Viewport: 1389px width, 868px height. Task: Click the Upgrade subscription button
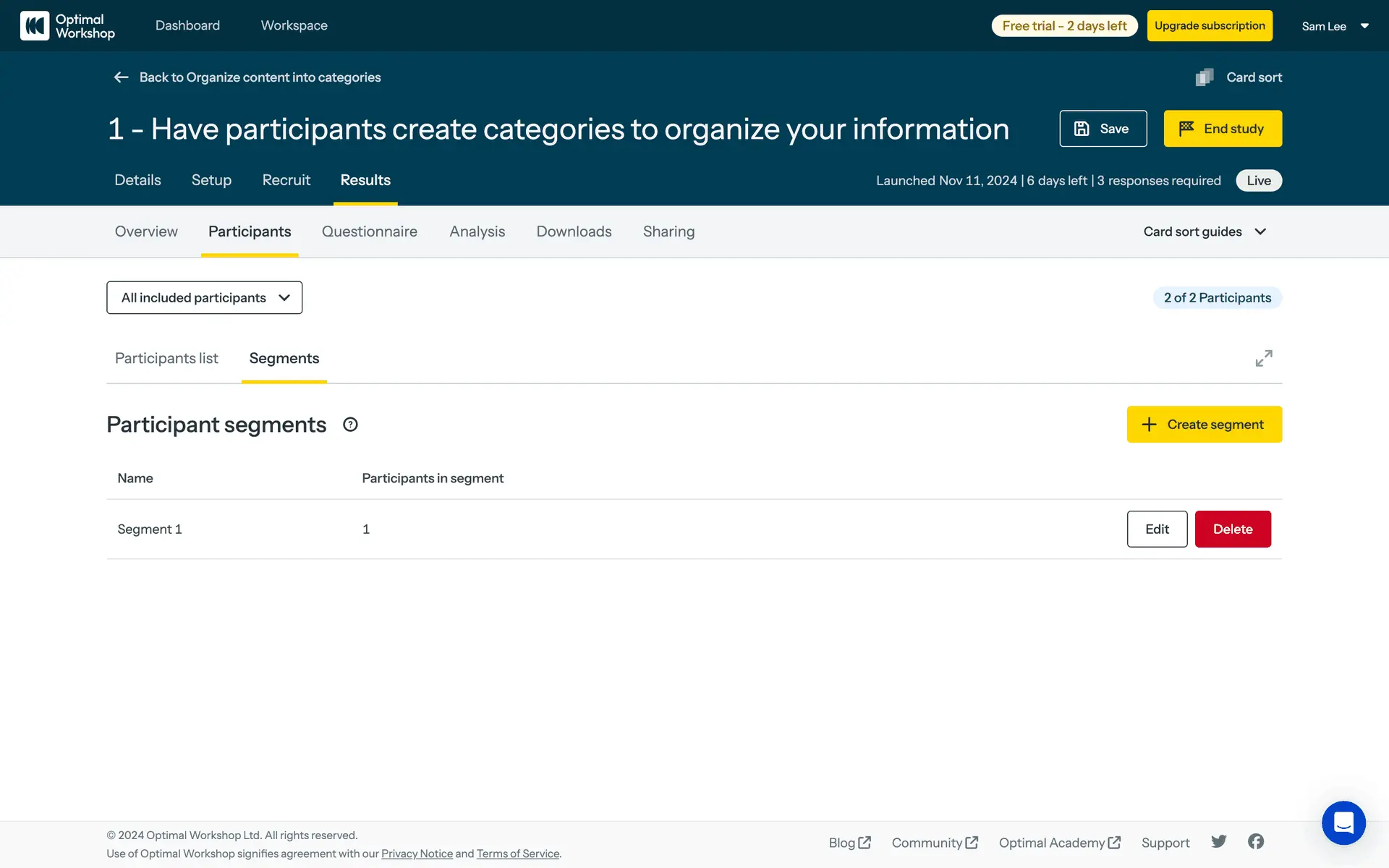[1209, 26]
